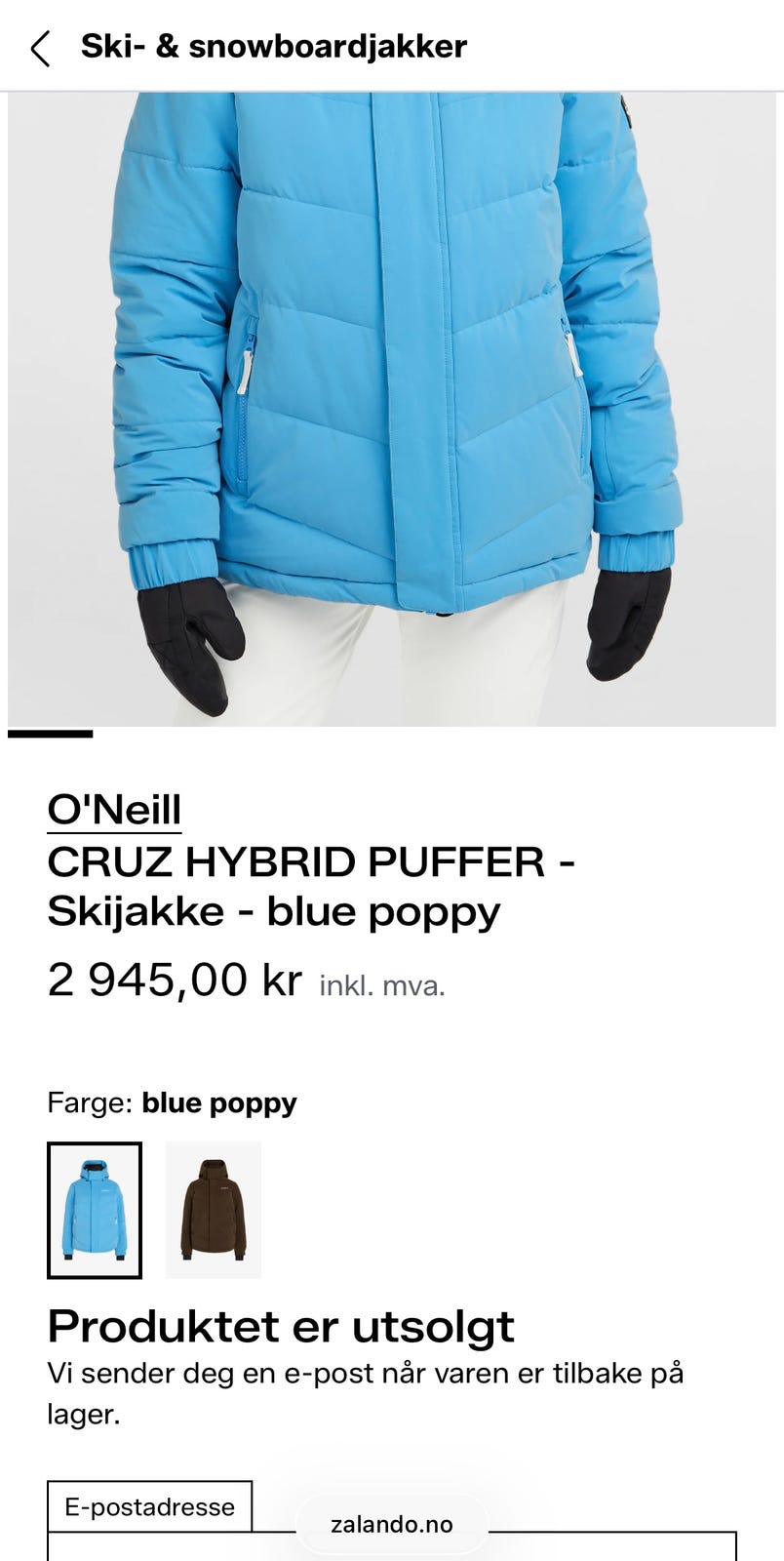Select the brown jacket color swatch
The image size is (784, 1561).
click(214, 1210)
